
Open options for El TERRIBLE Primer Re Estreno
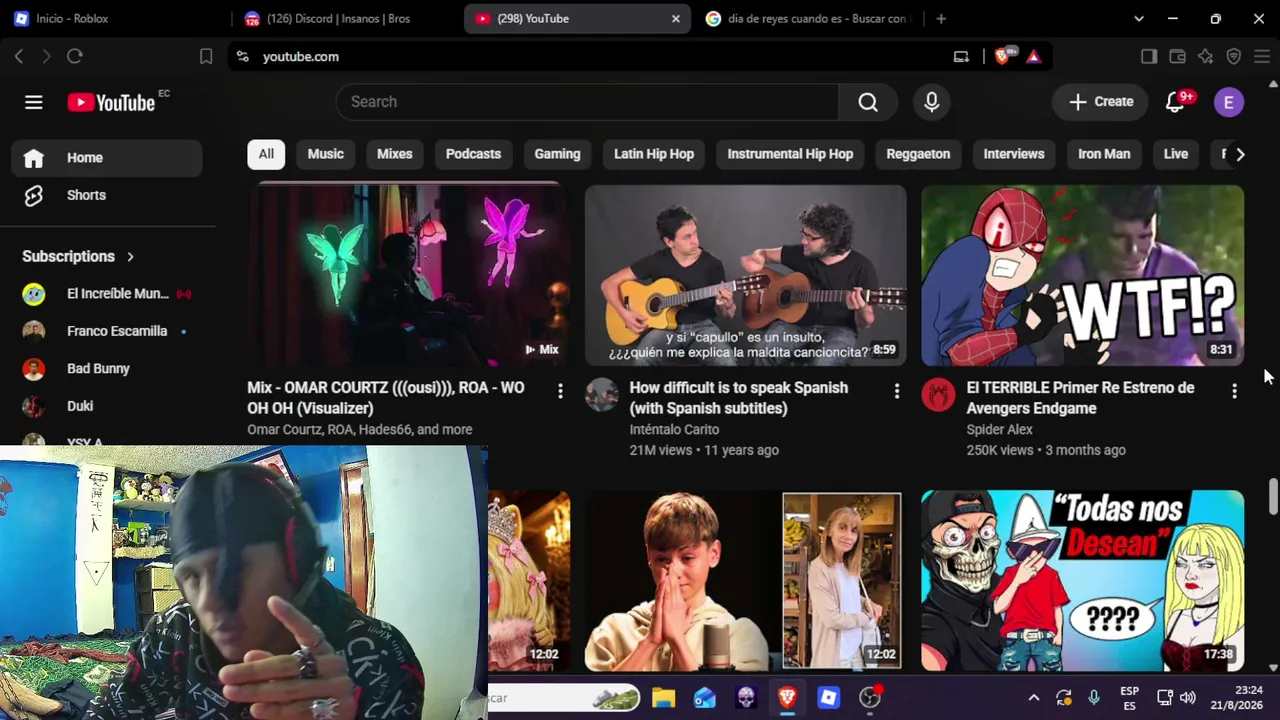click(1234, 391)
